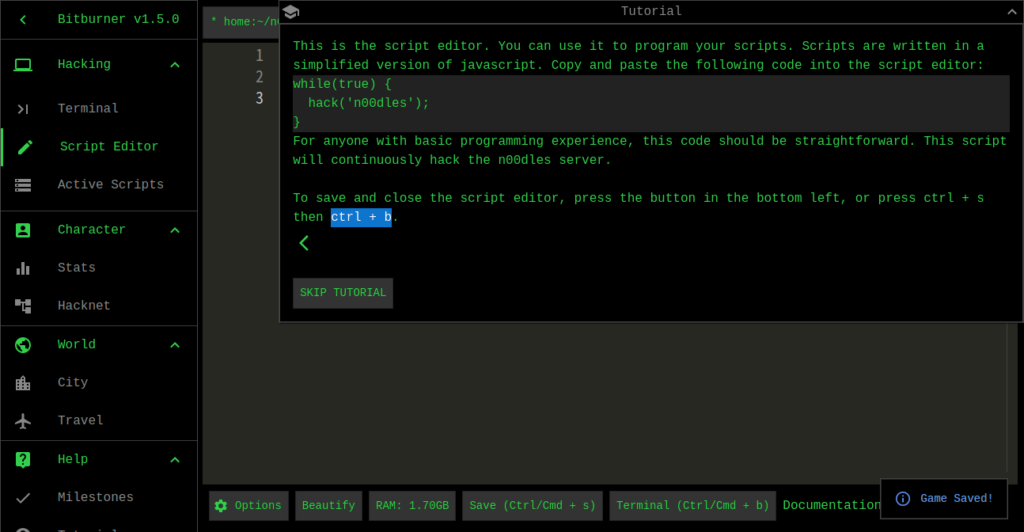Collapse the Hacking section
Viewport: 1024px width, 532px height.
(x=175, y=65)
